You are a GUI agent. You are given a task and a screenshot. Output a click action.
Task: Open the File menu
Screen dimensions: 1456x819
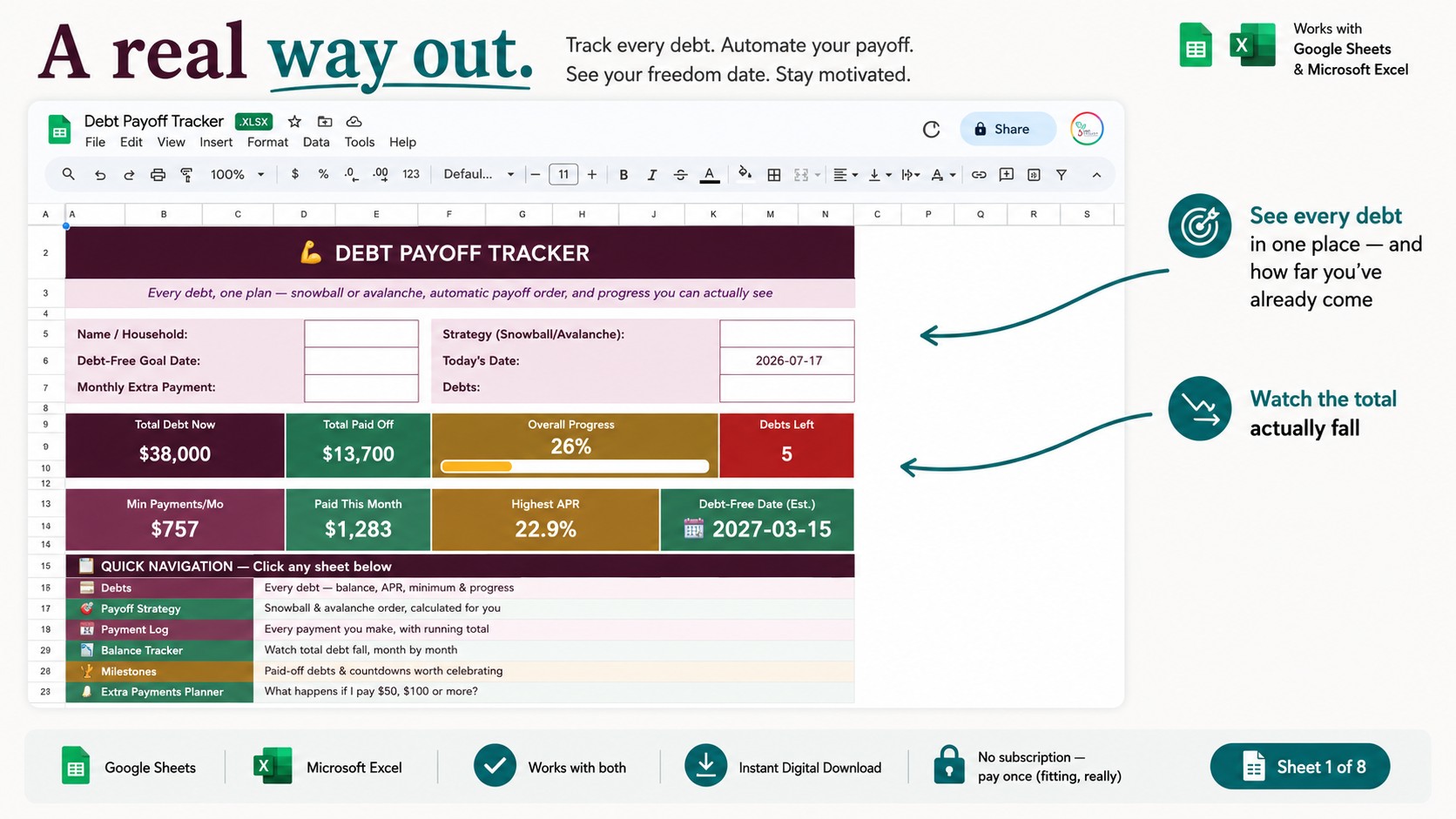(x=95, y=142)
